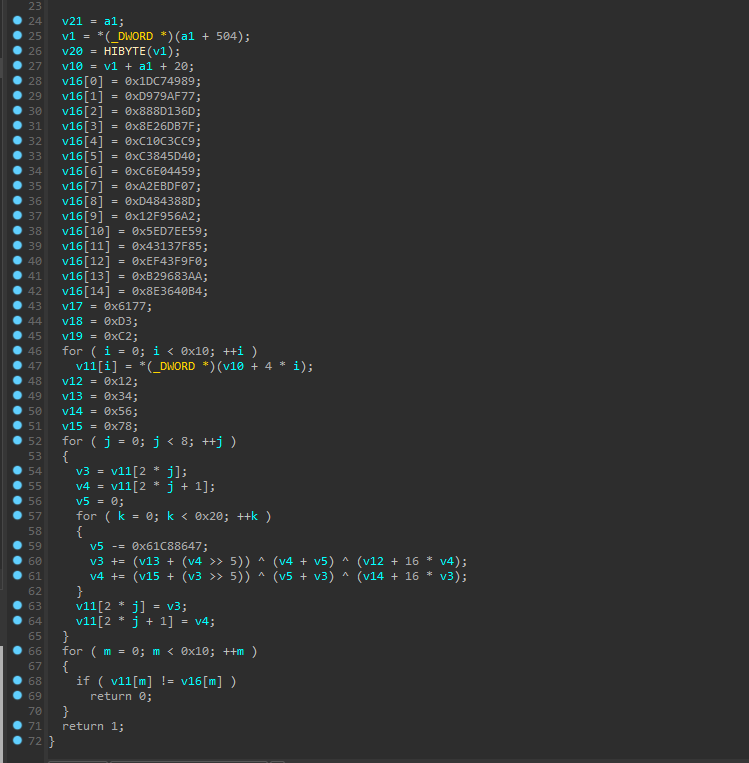749x763 pixels.
Task: Click the blue dot for line 52
Action: 17,441
